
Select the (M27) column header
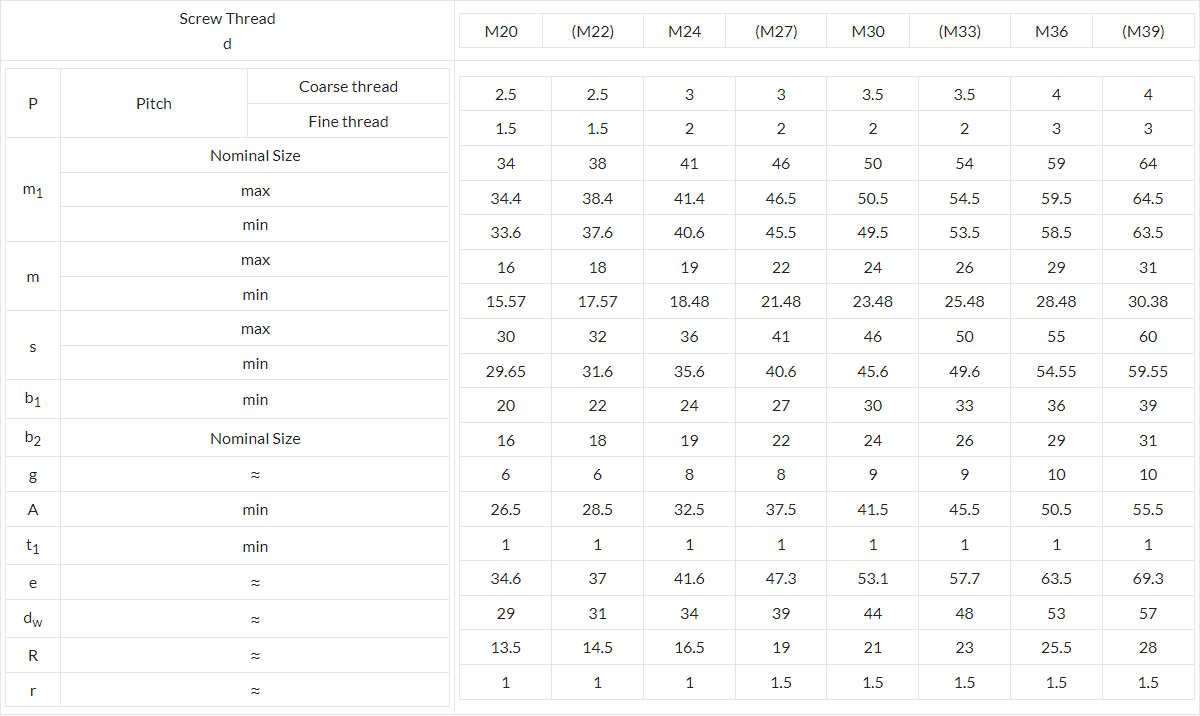[x=776, y=31]
